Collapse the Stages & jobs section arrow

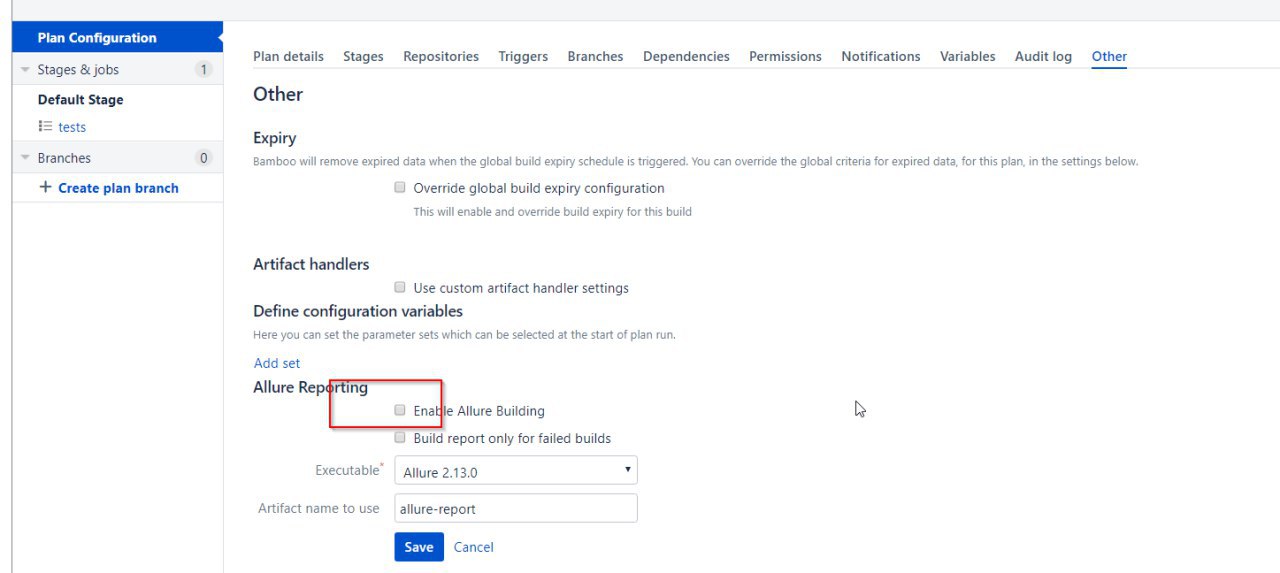(26, 70)
